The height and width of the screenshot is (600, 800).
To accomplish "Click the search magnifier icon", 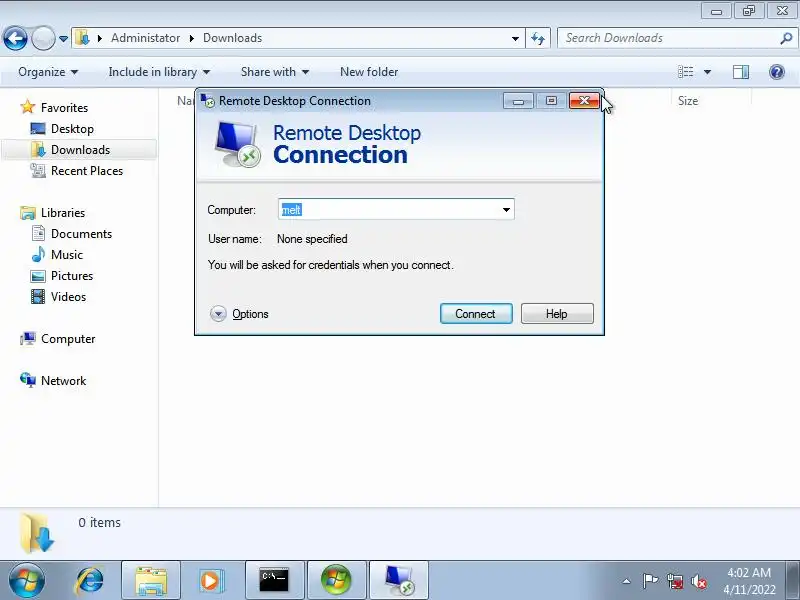I will click(x=786, y=38).
